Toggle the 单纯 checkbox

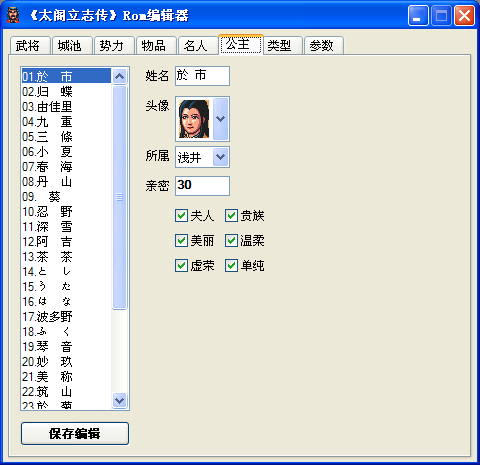pos(231,266)
